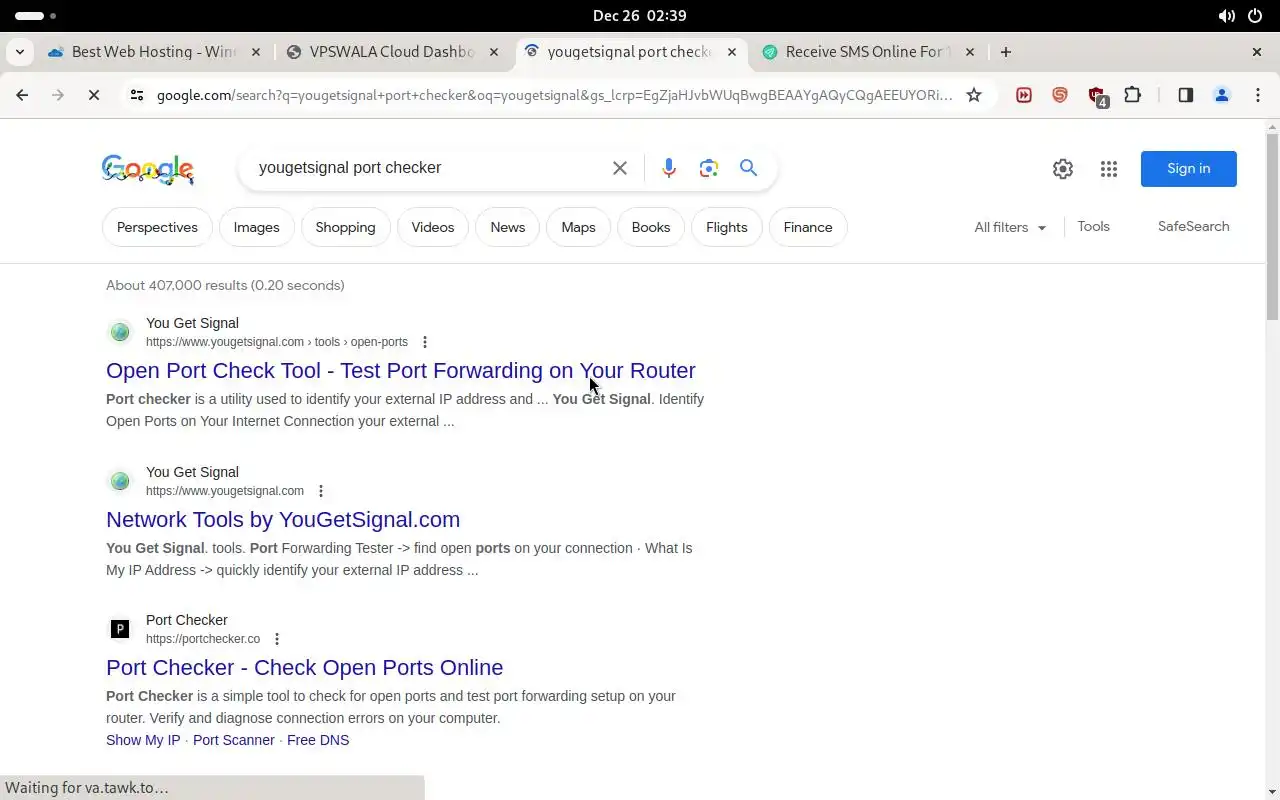
Task: Filter results by Maps
Action: tap(578, 227)
